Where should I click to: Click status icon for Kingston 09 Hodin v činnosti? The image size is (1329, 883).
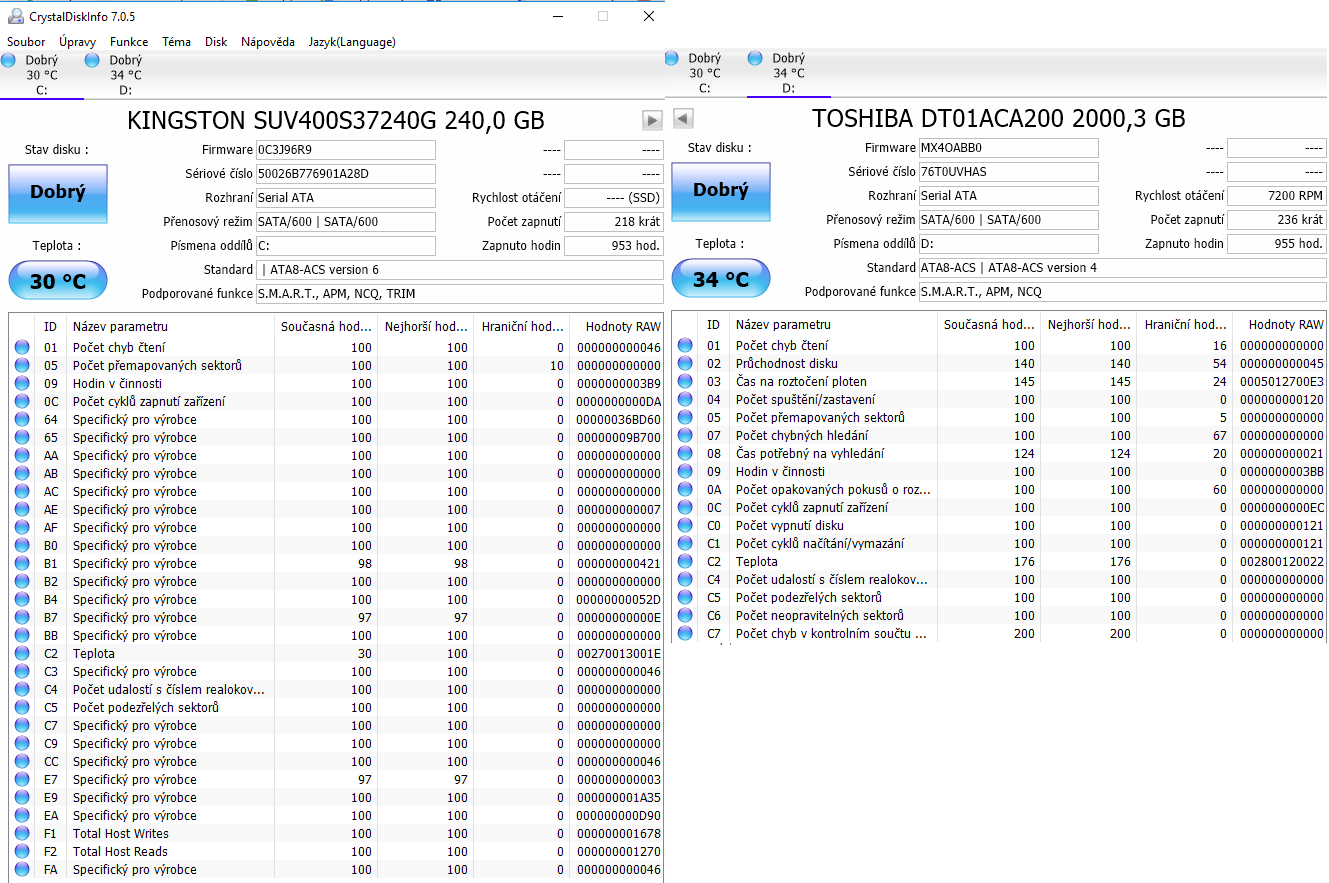click(22, 384)
